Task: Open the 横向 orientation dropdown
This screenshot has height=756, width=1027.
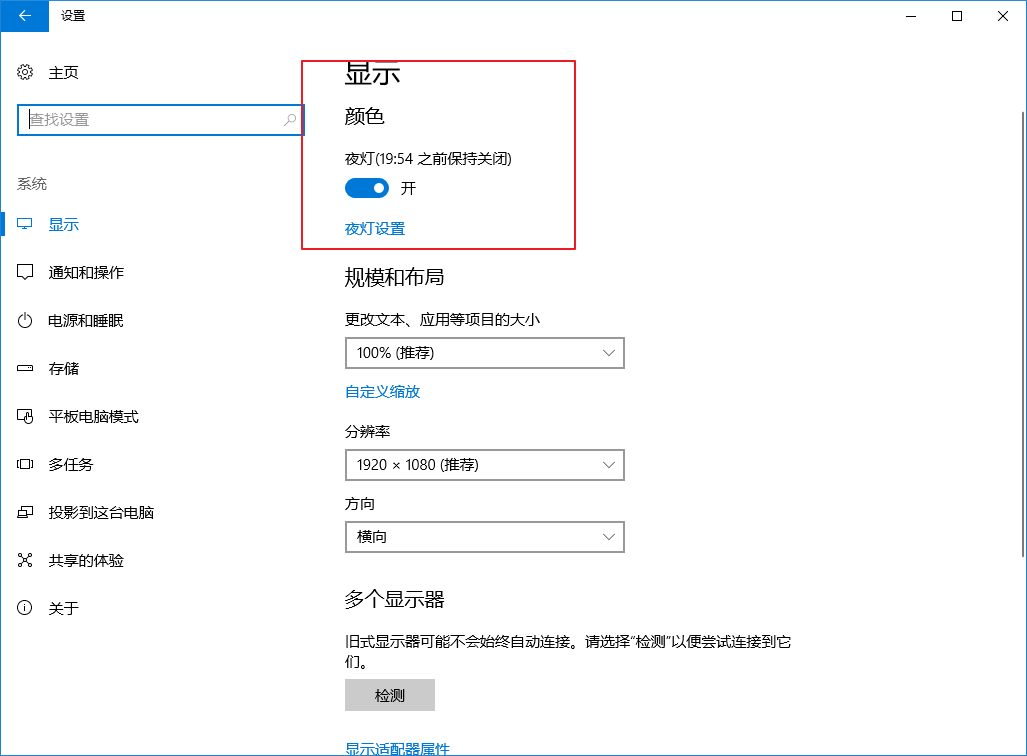Action: [485, 537]
